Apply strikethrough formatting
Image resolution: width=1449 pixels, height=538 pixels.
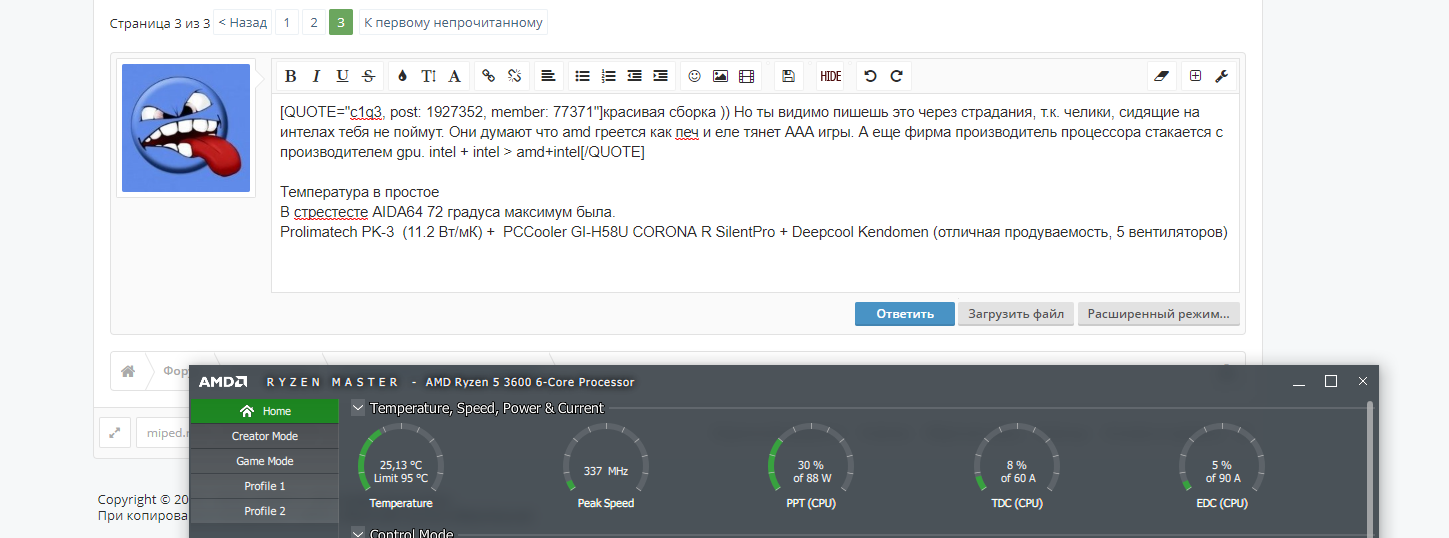[x=368, y=76]
